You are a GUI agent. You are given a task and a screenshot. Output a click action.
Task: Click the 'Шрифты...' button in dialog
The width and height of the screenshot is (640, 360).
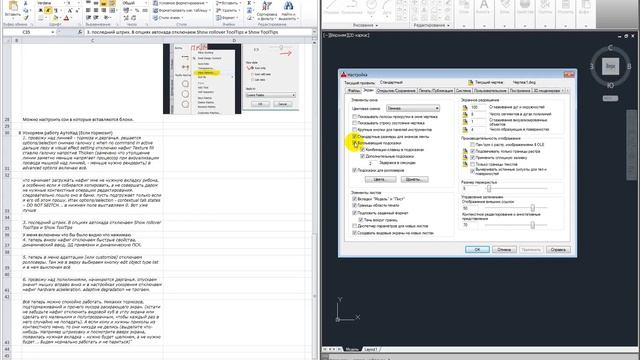(x=414, y=179)
